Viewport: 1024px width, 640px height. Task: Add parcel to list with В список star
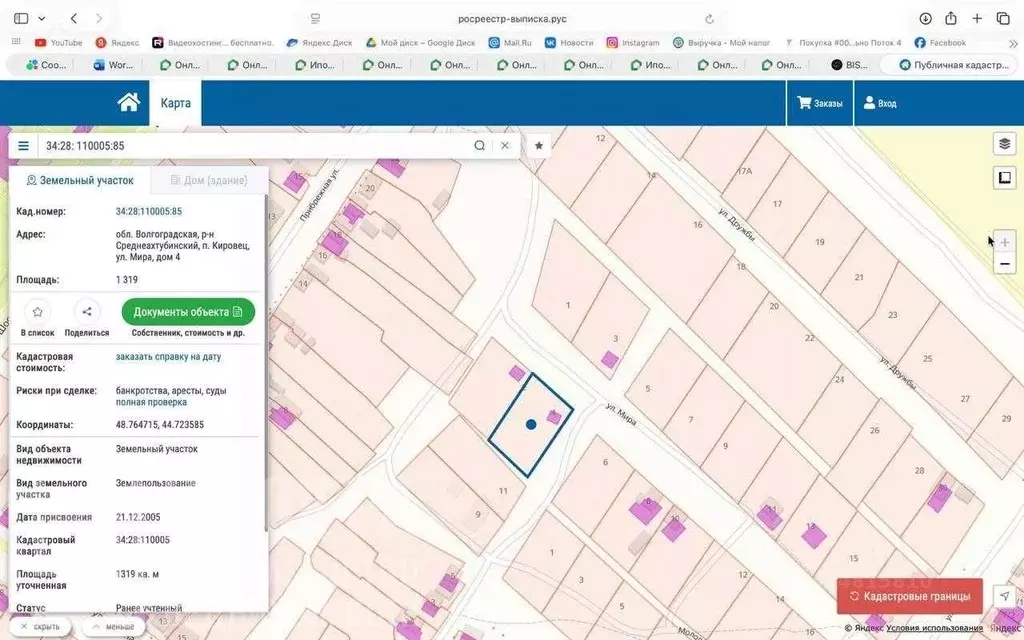[37, 312]
